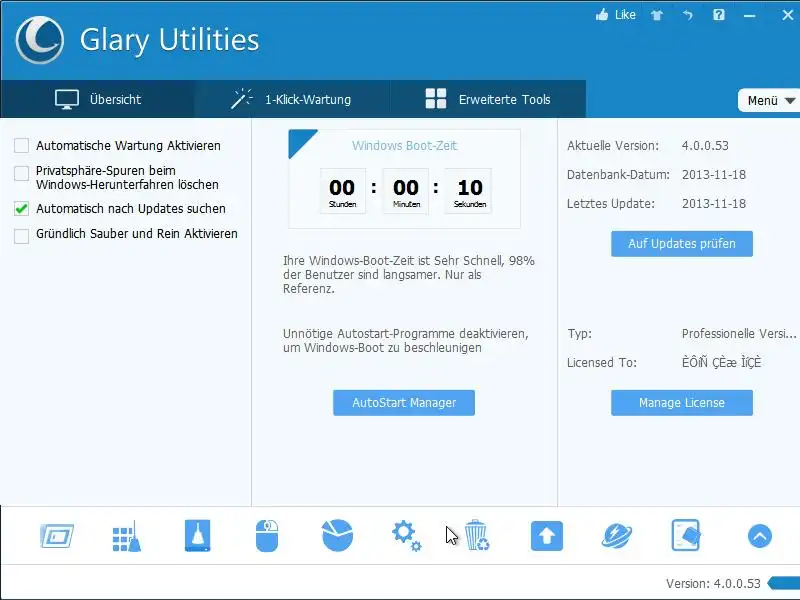Launch the disk cleaner brush icon
Viewport: 800px width, 600px height.
pos(197,536)
